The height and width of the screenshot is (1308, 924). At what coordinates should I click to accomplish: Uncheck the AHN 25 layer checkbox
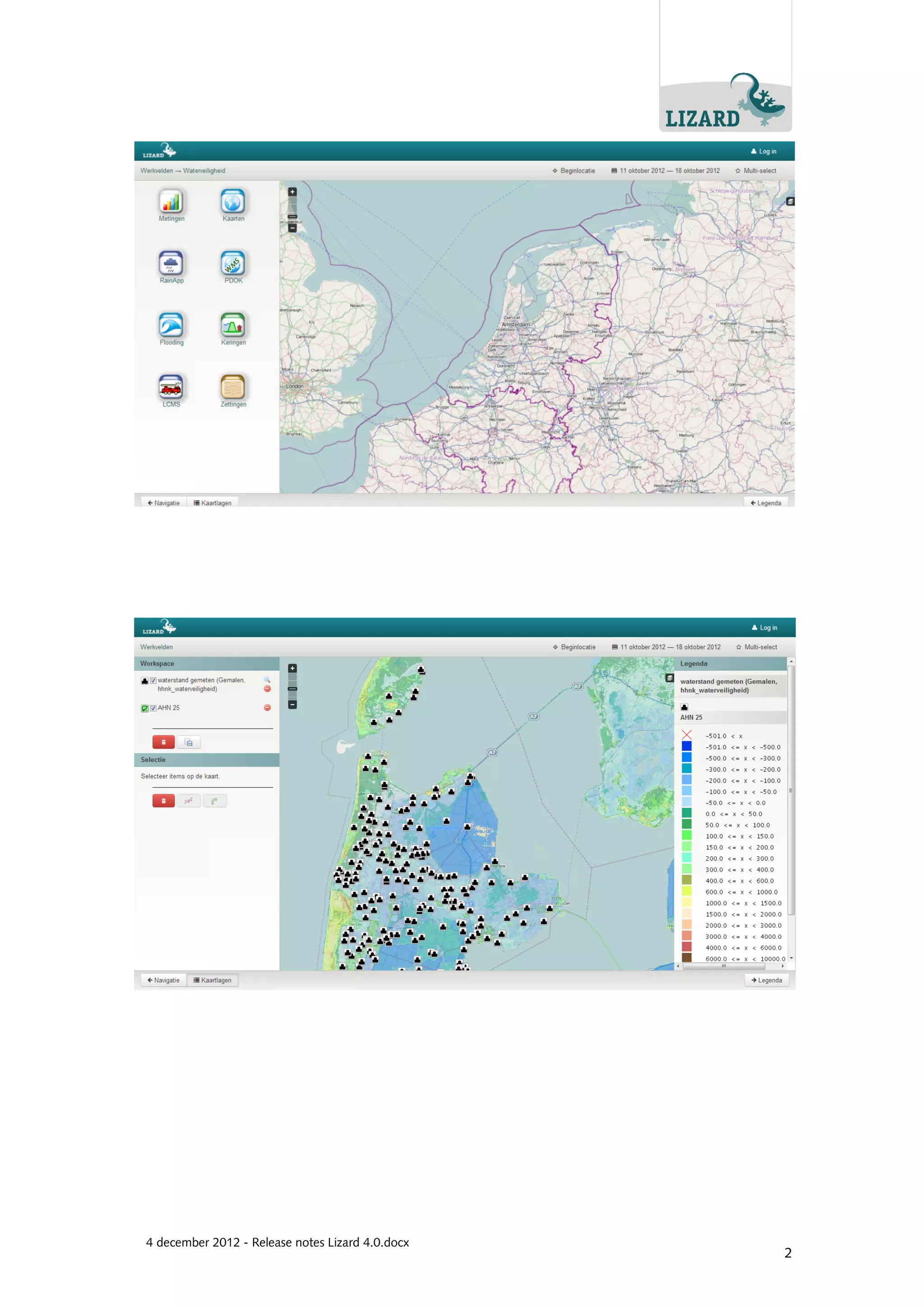[x=153, y=708]
